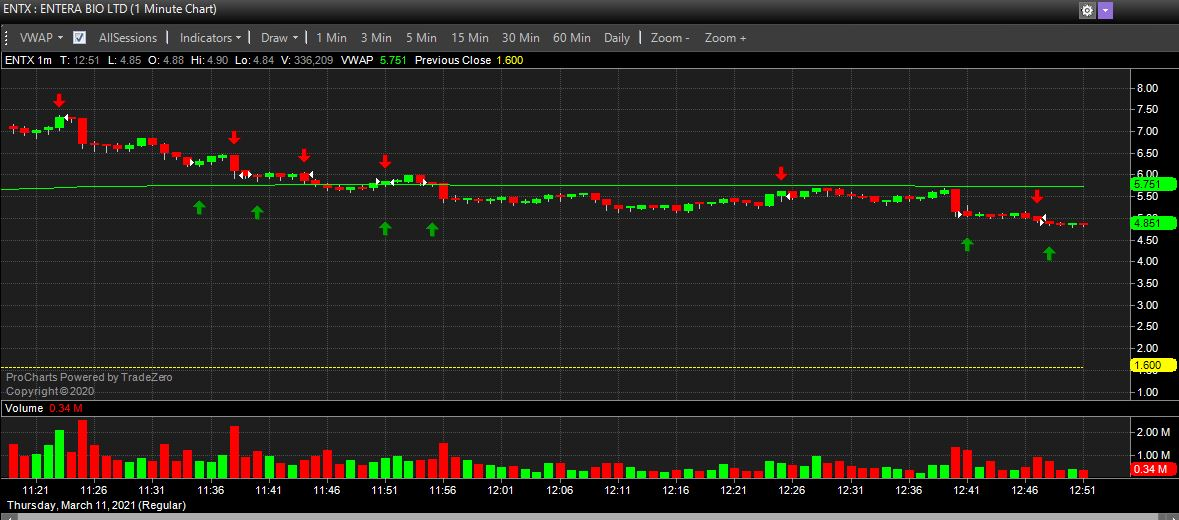Click the red 0.34 M volume tag
Screen dimensions: 1179x520
pos(1146,470)
